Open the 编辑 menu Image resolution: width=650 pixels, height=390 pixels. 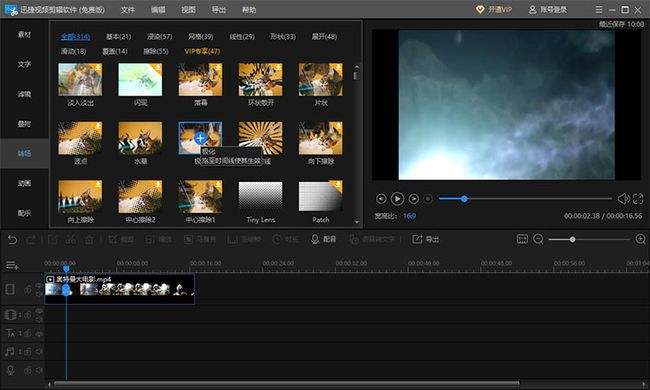click(x=158, y=10)
